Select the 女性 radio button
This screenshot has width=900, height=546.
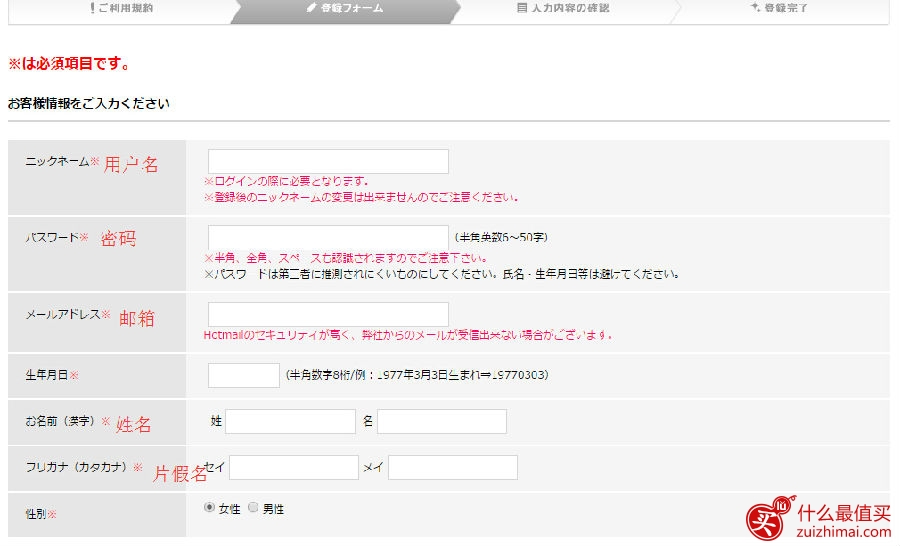pos(209,508)
